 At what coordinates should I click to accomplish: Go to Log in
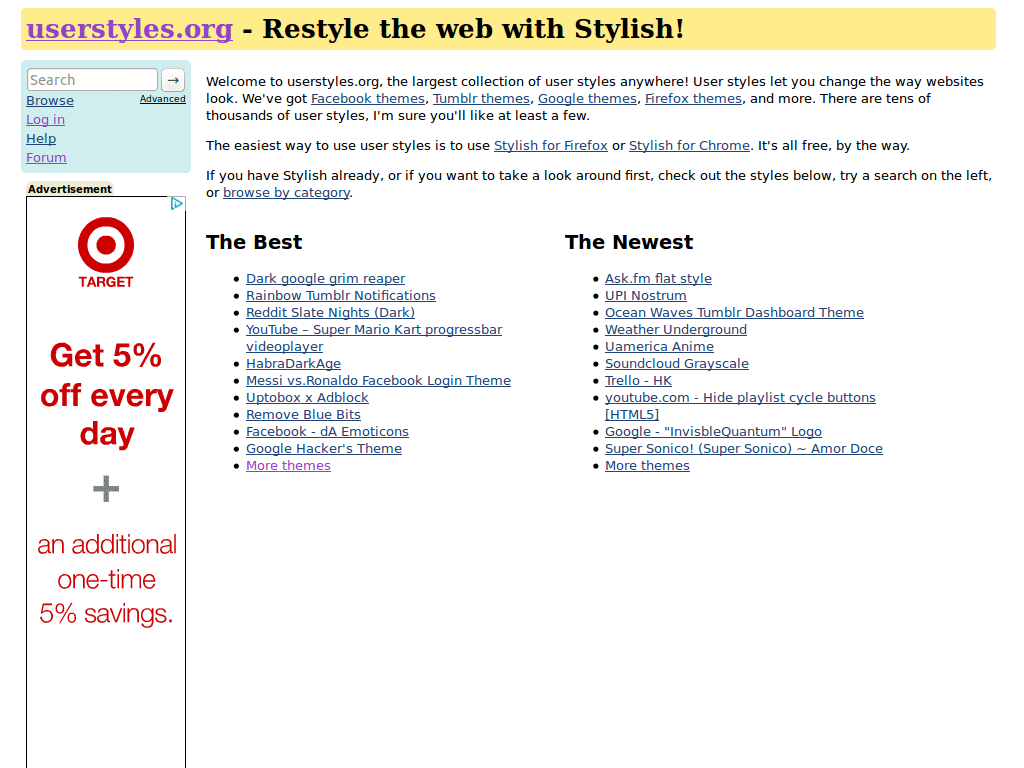pyautogui.click(x=45, y=120)
